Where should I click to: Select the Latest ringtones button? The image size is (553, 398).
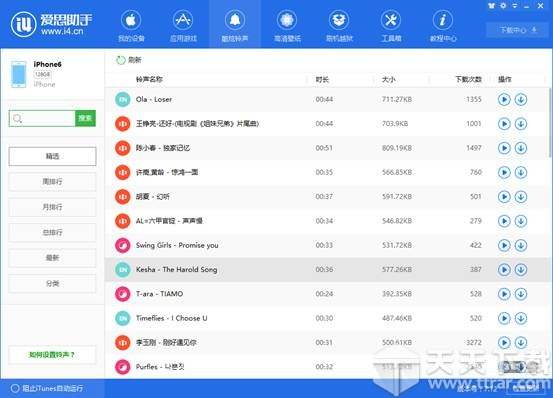(x=52, y=258)
